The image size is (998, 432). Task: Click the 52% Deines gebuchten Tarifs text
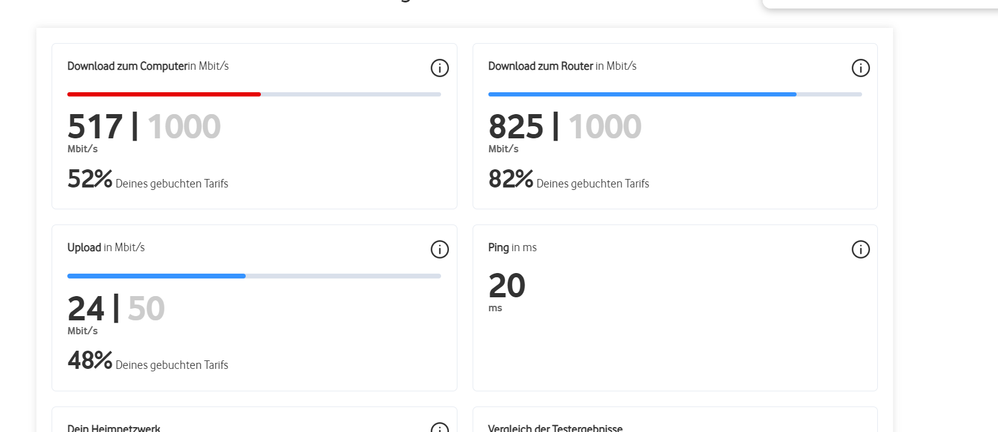(148, 179)
